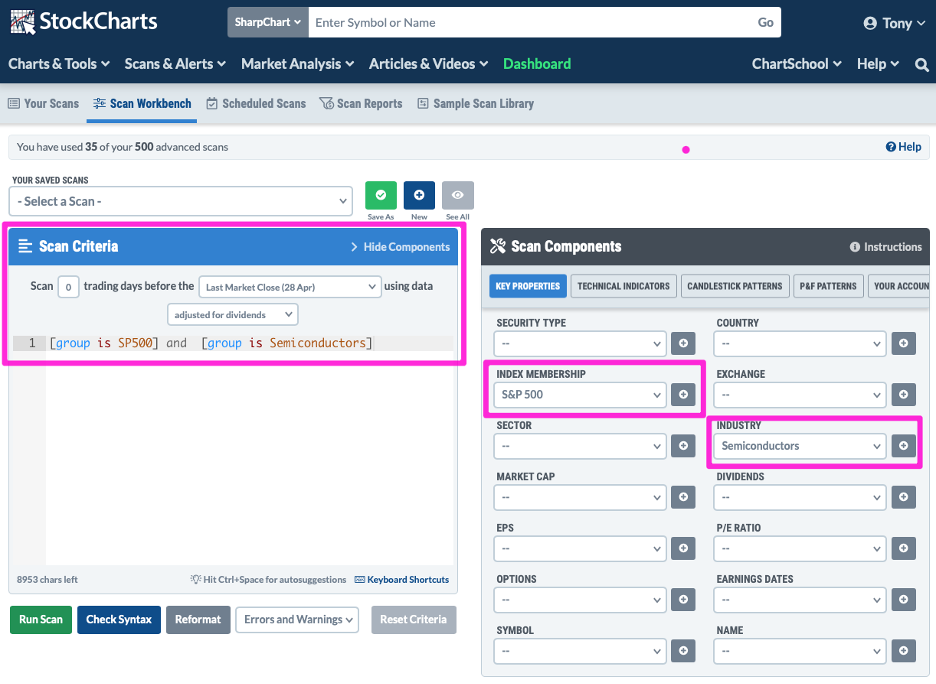The height and width of the screenshot is (684, 936).
Task: Click Reset Criteria button
Action: tap(413, 620)
